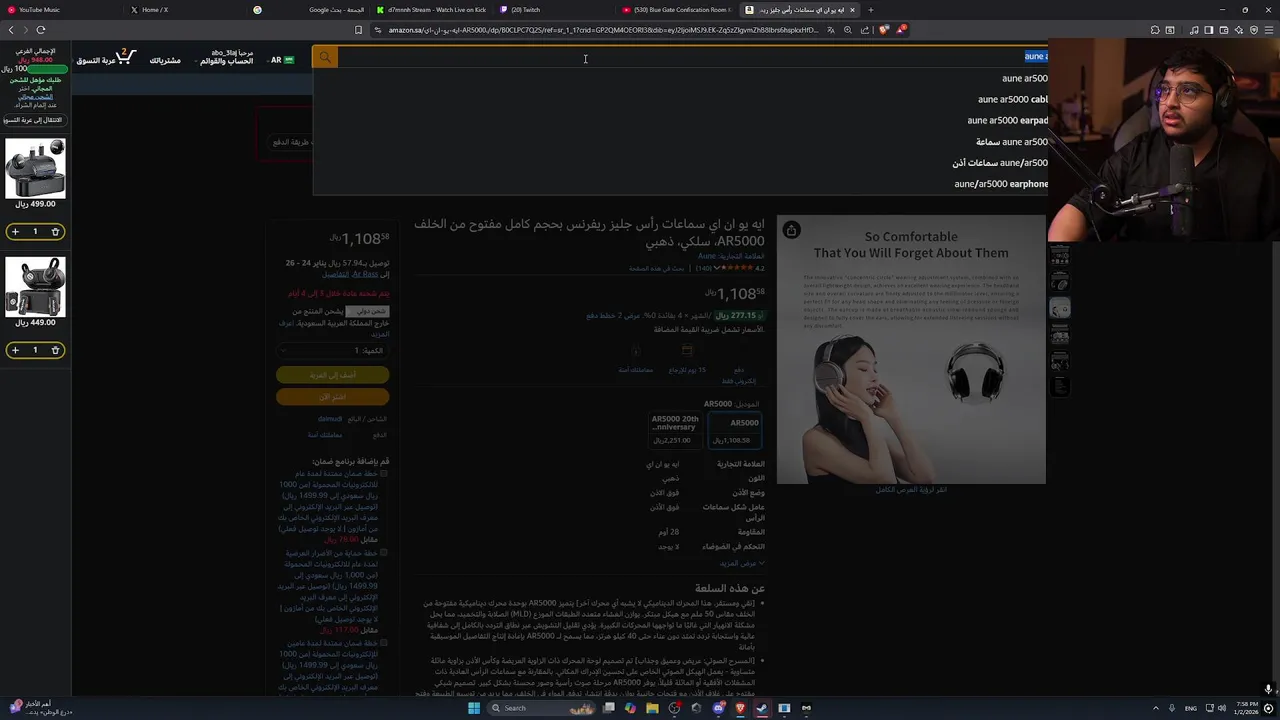Open the Task View icon on the taskbar
The image size is (1280, 720).
(608, 708)
